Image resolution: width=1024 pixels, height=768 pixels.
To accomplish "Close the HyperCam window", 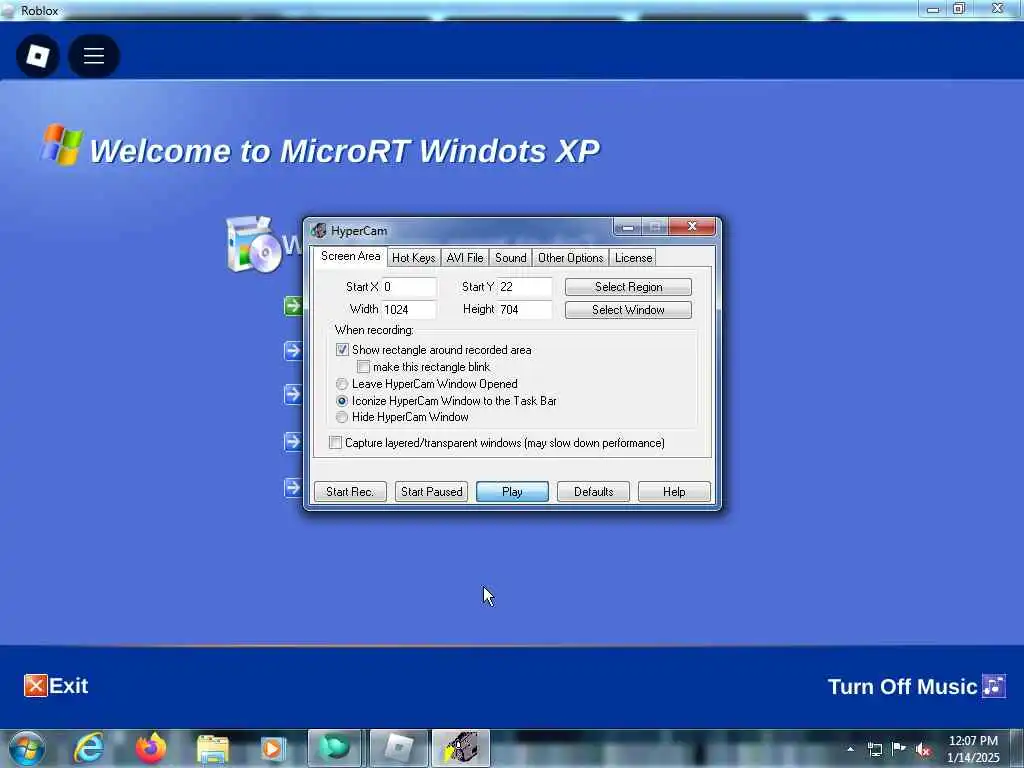I will (x=692, y=226).
